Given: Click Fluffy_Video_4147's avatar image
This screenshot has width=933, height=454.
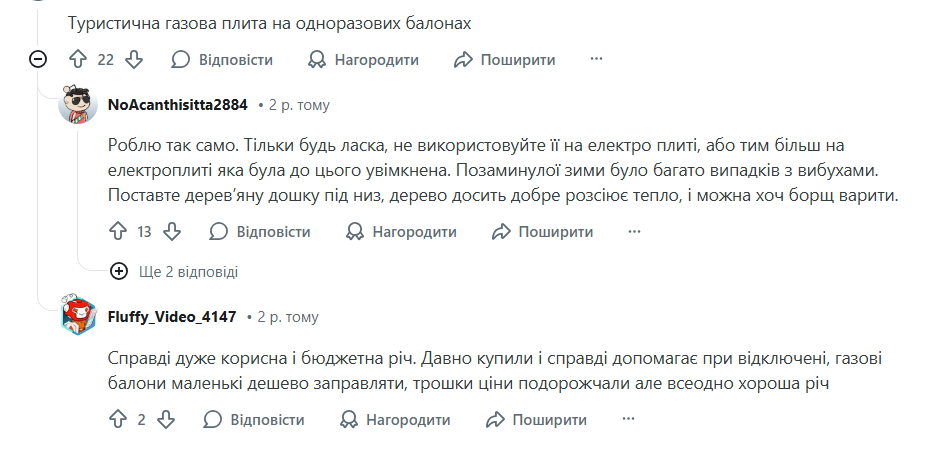Looking at the screenshot, I should [x=78, y=317].
